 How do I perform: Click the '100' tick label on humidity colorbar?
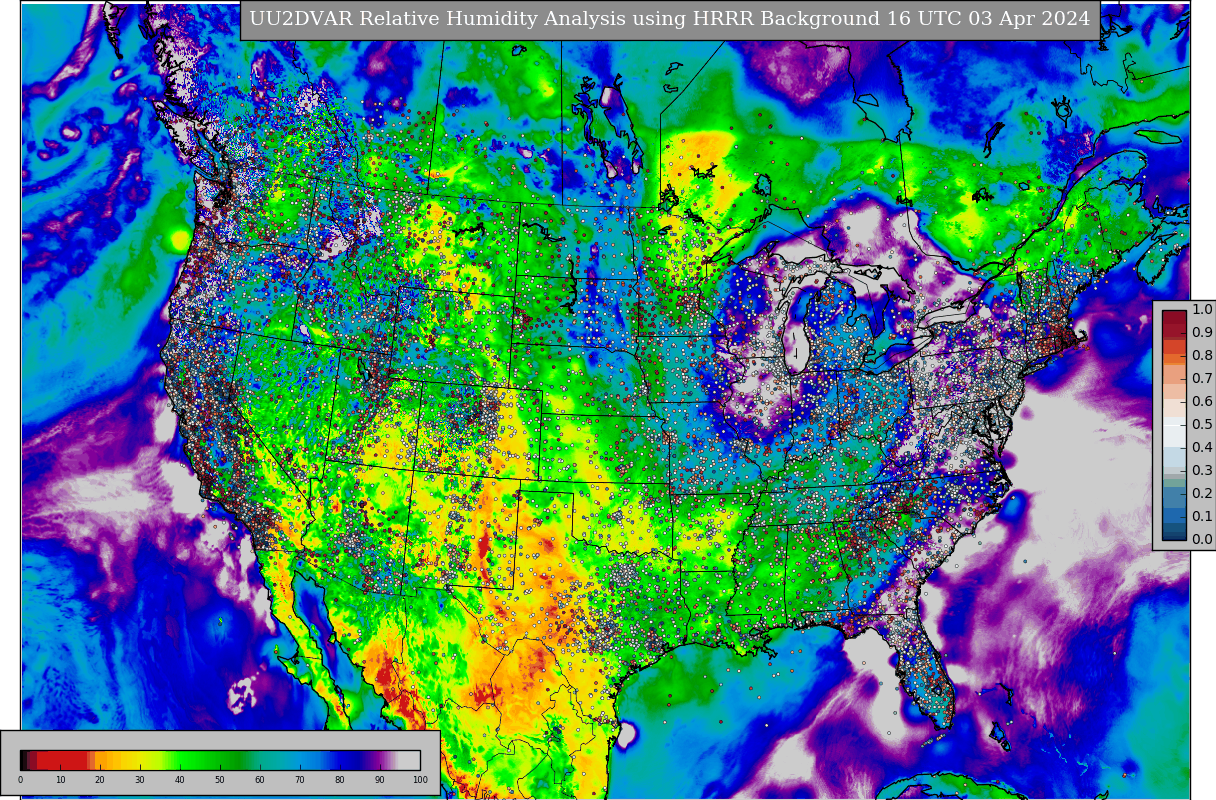coord(420,780)
